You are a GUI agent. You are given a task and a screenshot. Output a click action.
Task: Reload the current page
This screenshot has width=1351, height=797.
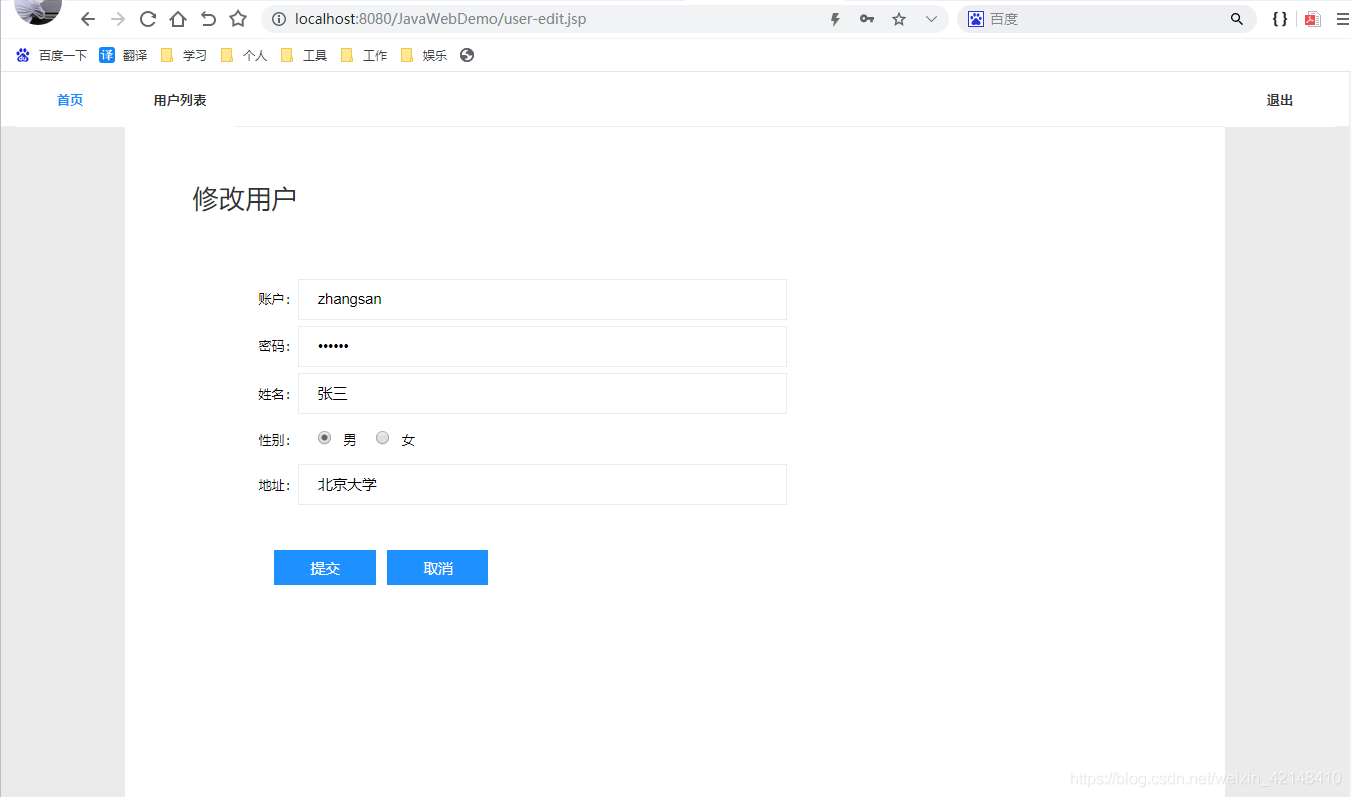147,18
